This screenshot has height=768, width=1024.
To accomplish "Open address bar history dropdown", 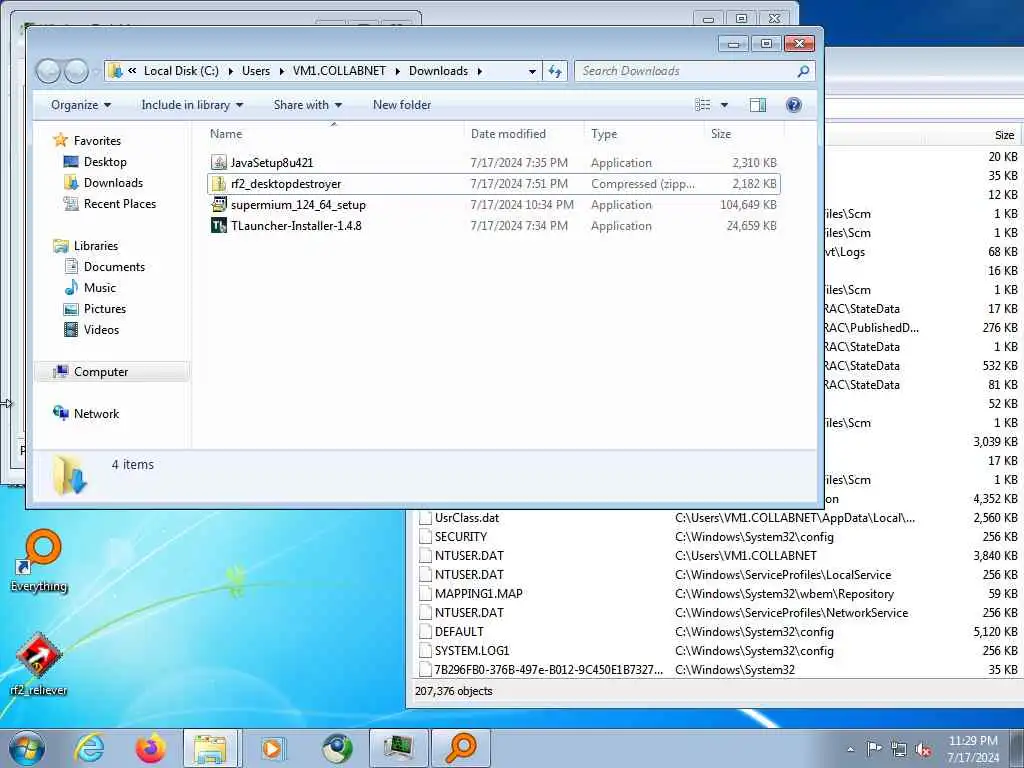I will 532,71.
